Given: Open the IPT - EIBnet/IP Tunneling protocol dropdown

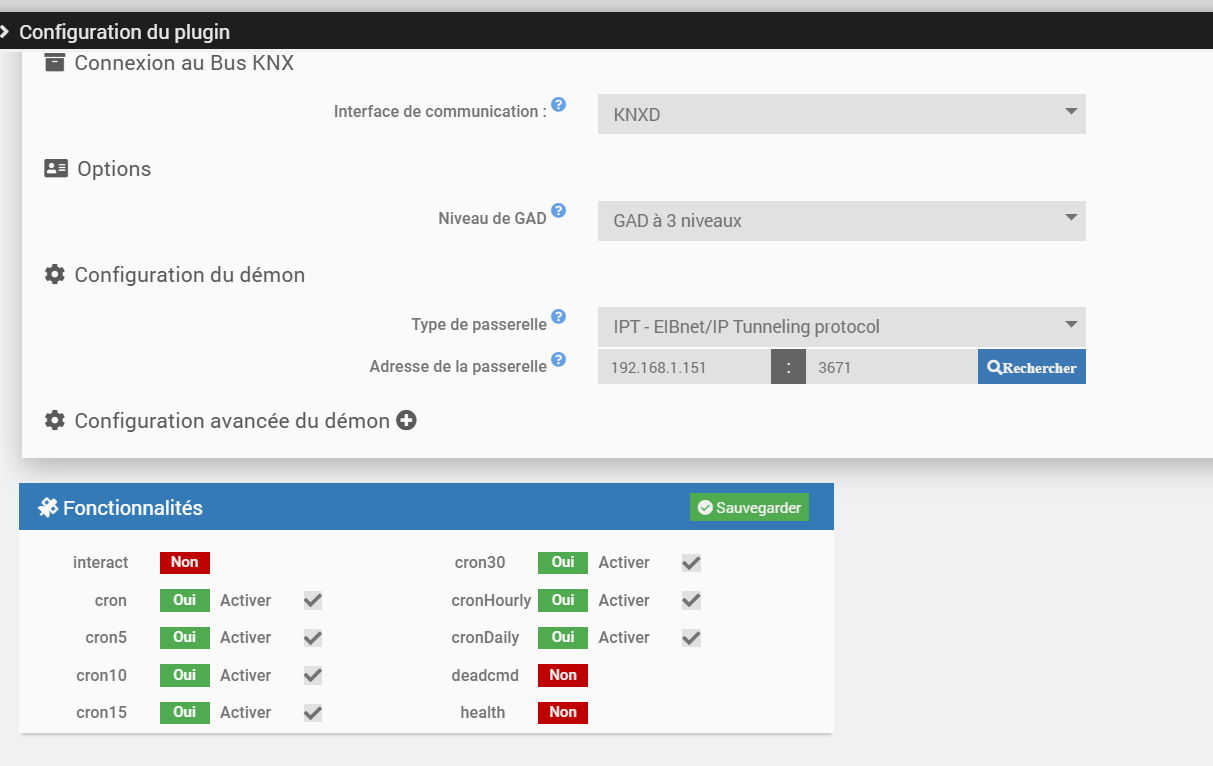Looking at the screenshot, I should click(842, 327).
